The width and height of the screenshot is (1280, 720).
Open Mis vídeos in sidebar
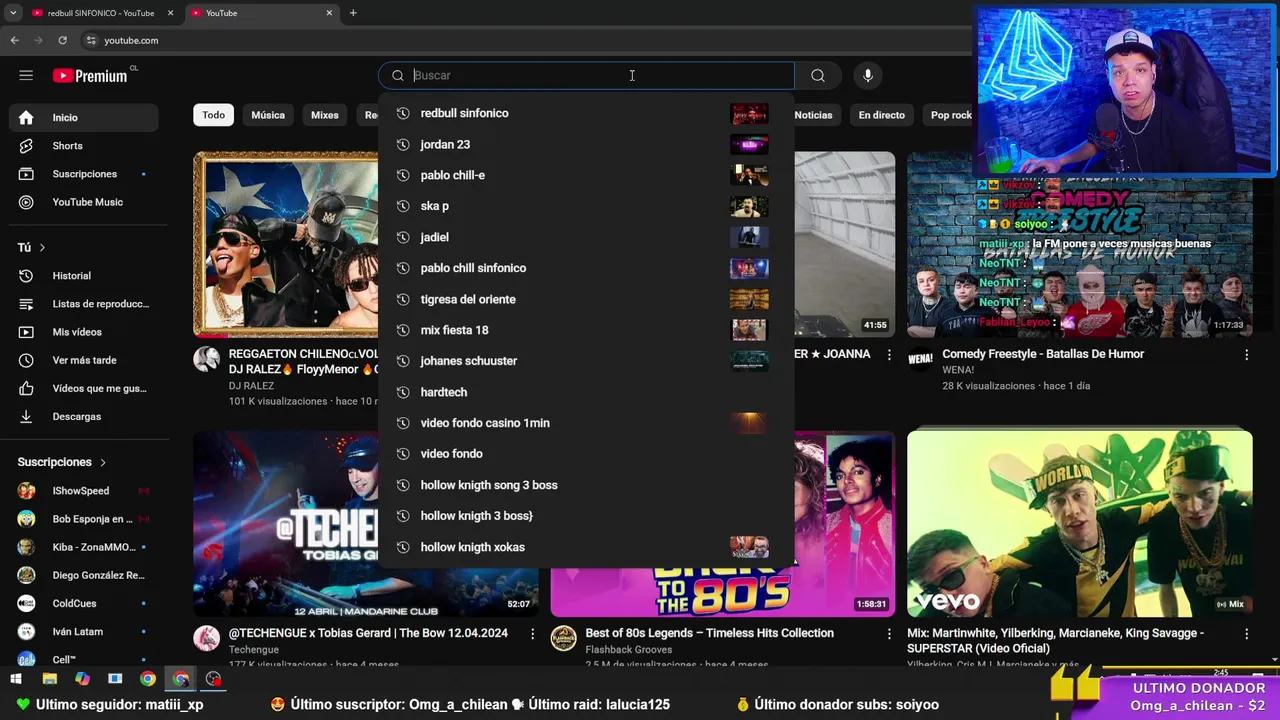(x=84, y=332)
